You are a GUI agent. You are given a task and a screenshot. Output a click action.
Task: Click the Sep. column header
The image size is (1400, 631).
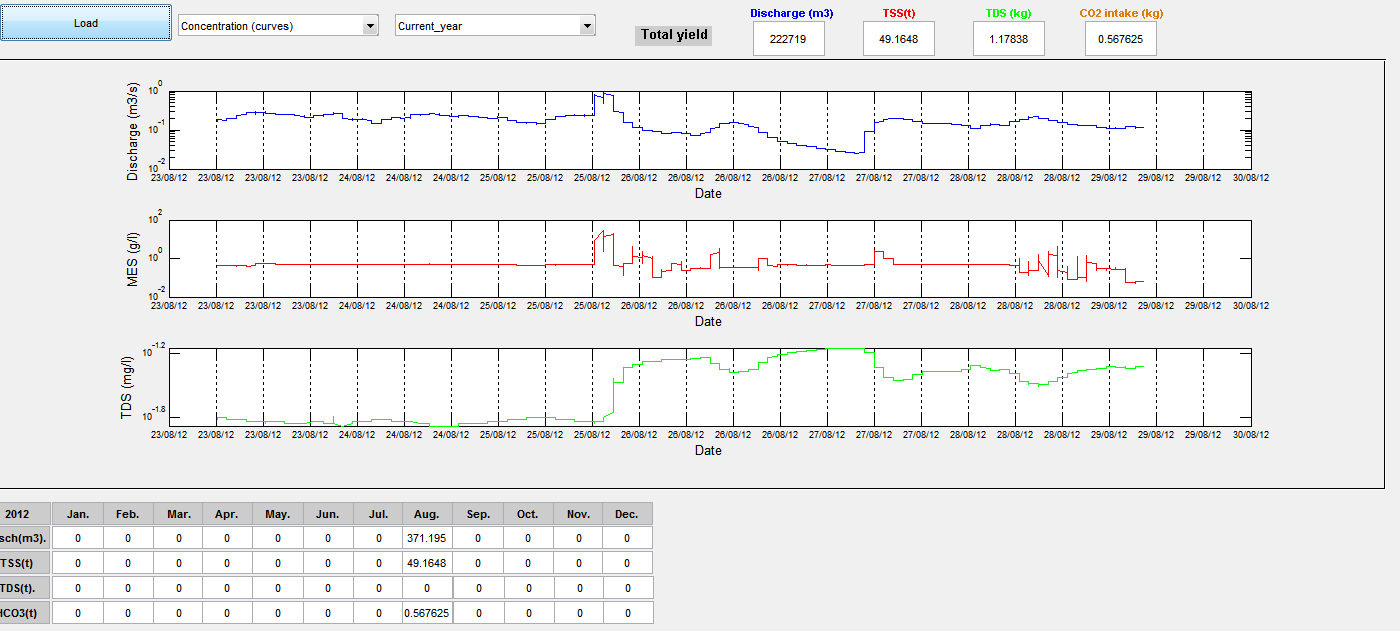pyautogui.click(x=478, y=514)
